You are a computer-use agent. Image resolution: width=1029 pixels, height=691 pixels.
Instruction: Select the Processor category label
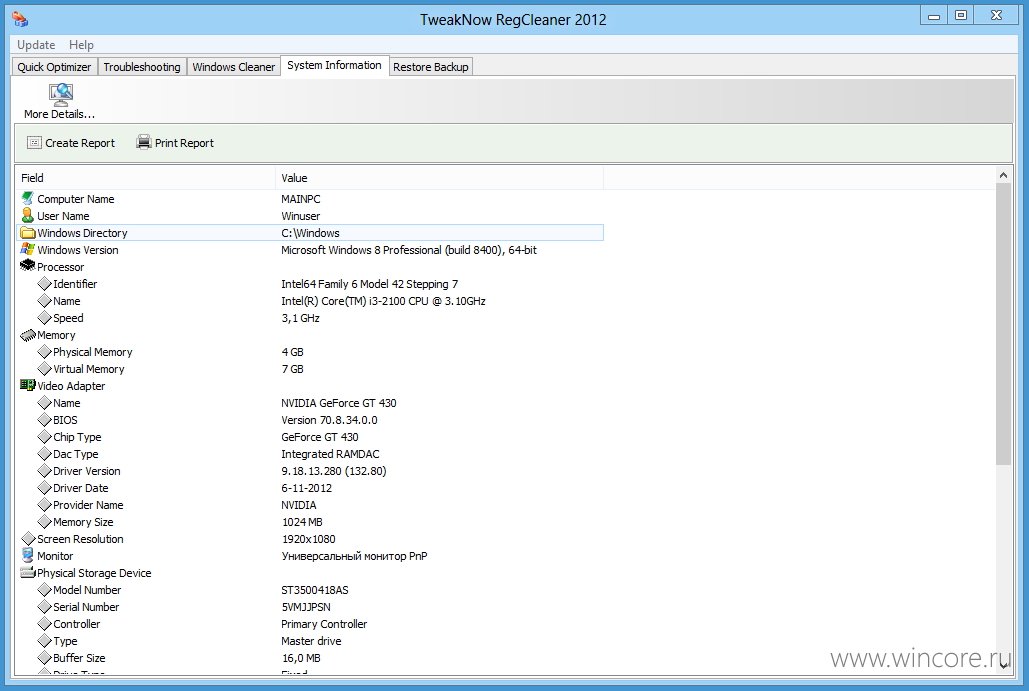(x=60, y=267)
